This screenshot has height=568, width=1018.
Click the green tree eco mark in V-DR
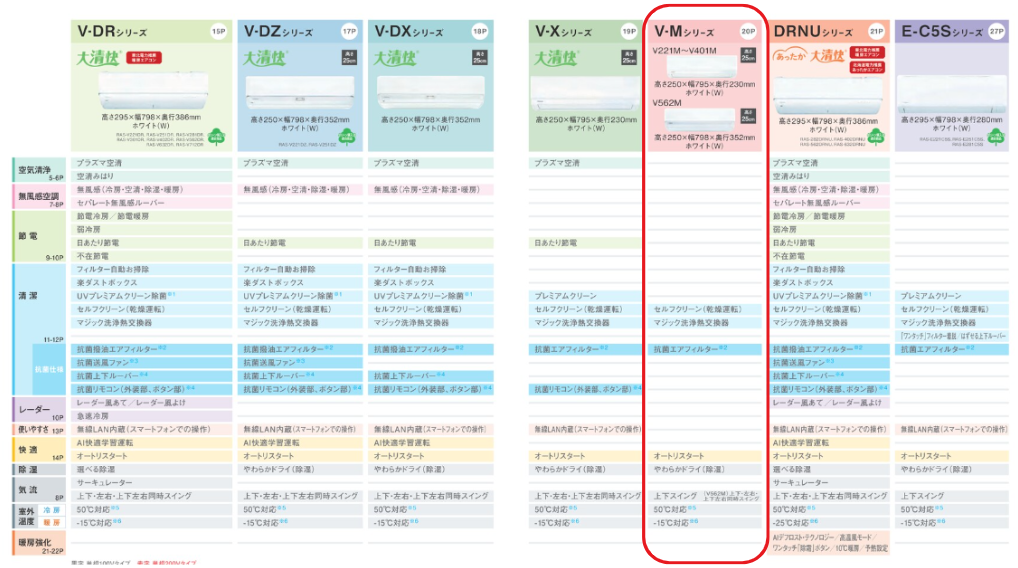217,136
